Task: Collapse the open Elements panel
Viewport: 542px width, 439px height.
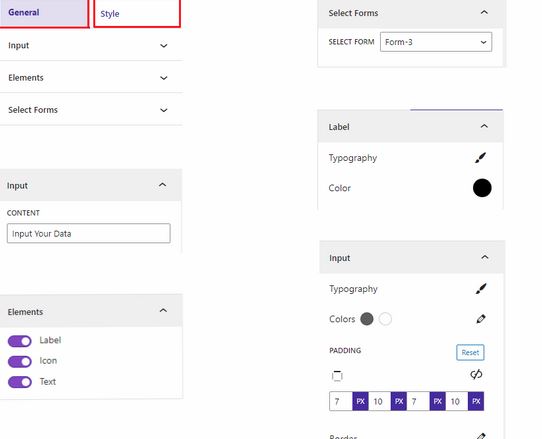Action: coord(163,310)
